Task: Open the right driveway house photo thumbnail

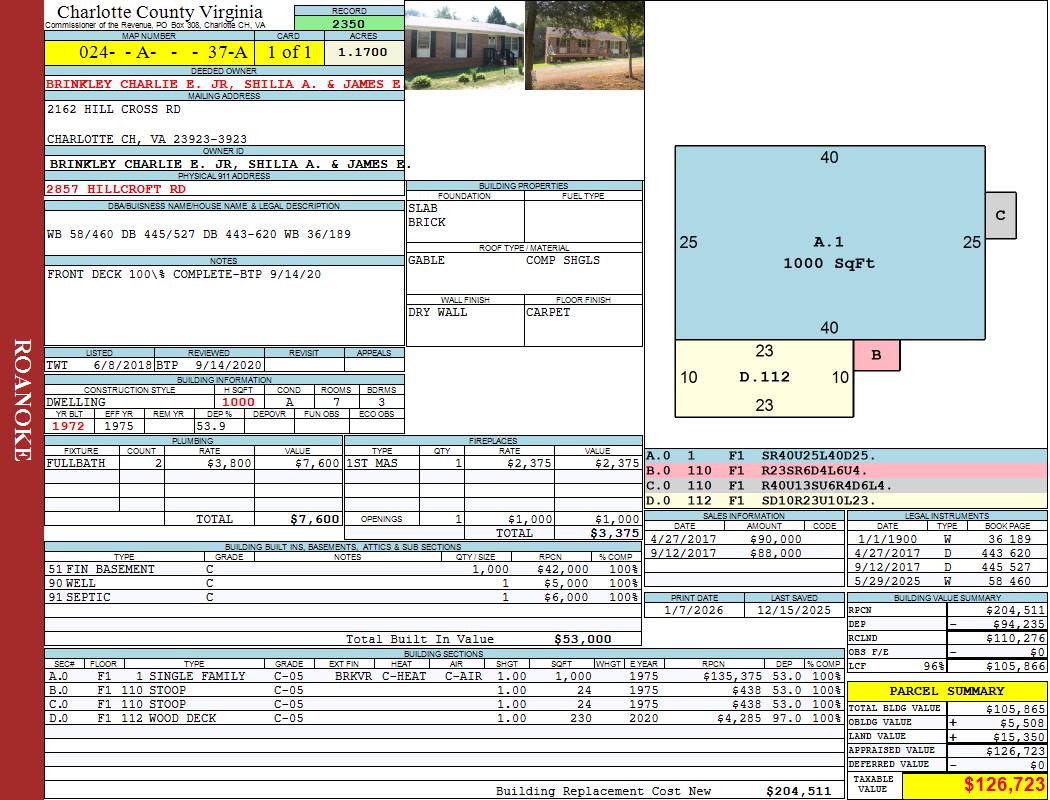Action: pos(584,45)
